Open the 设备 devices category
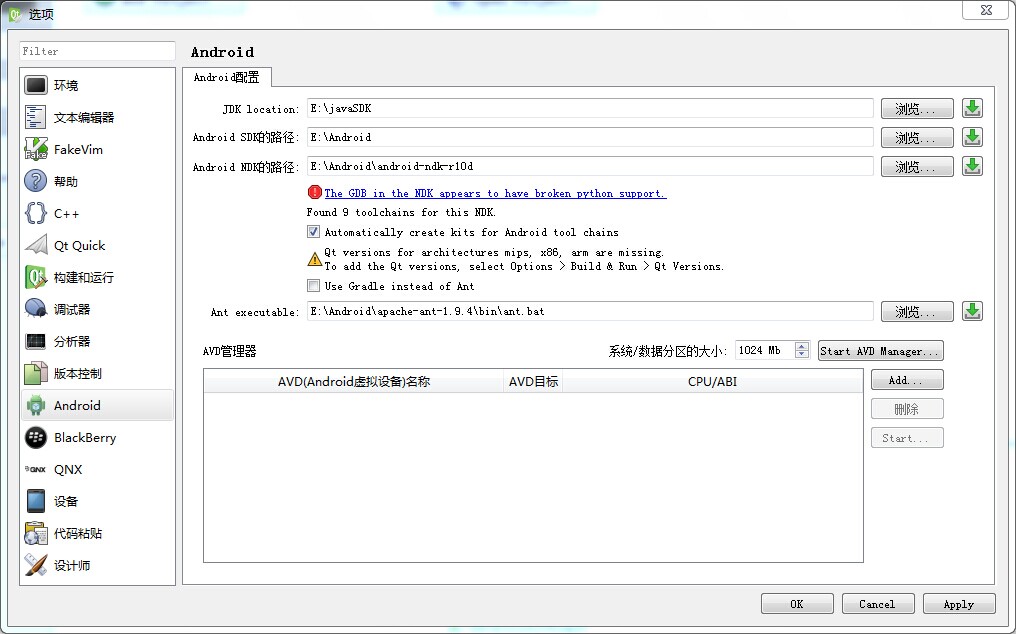1016x634 pixels. [97, 501]
